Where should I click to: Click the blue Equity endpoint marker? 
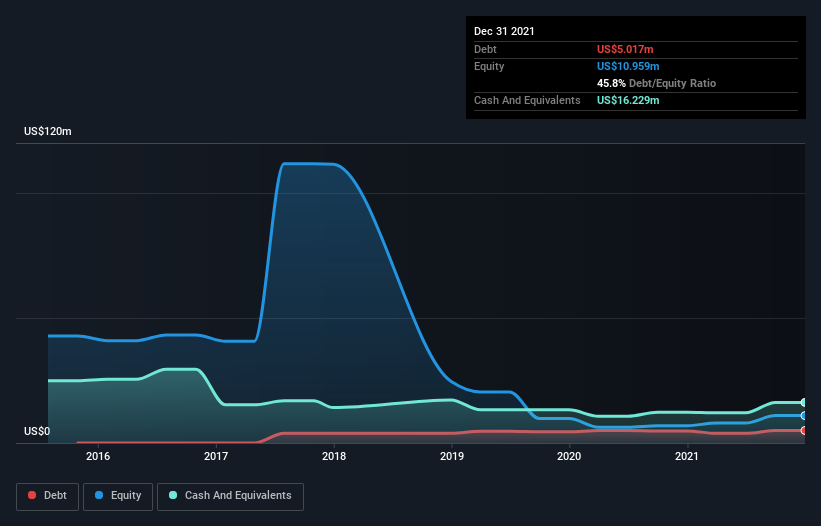804,416
